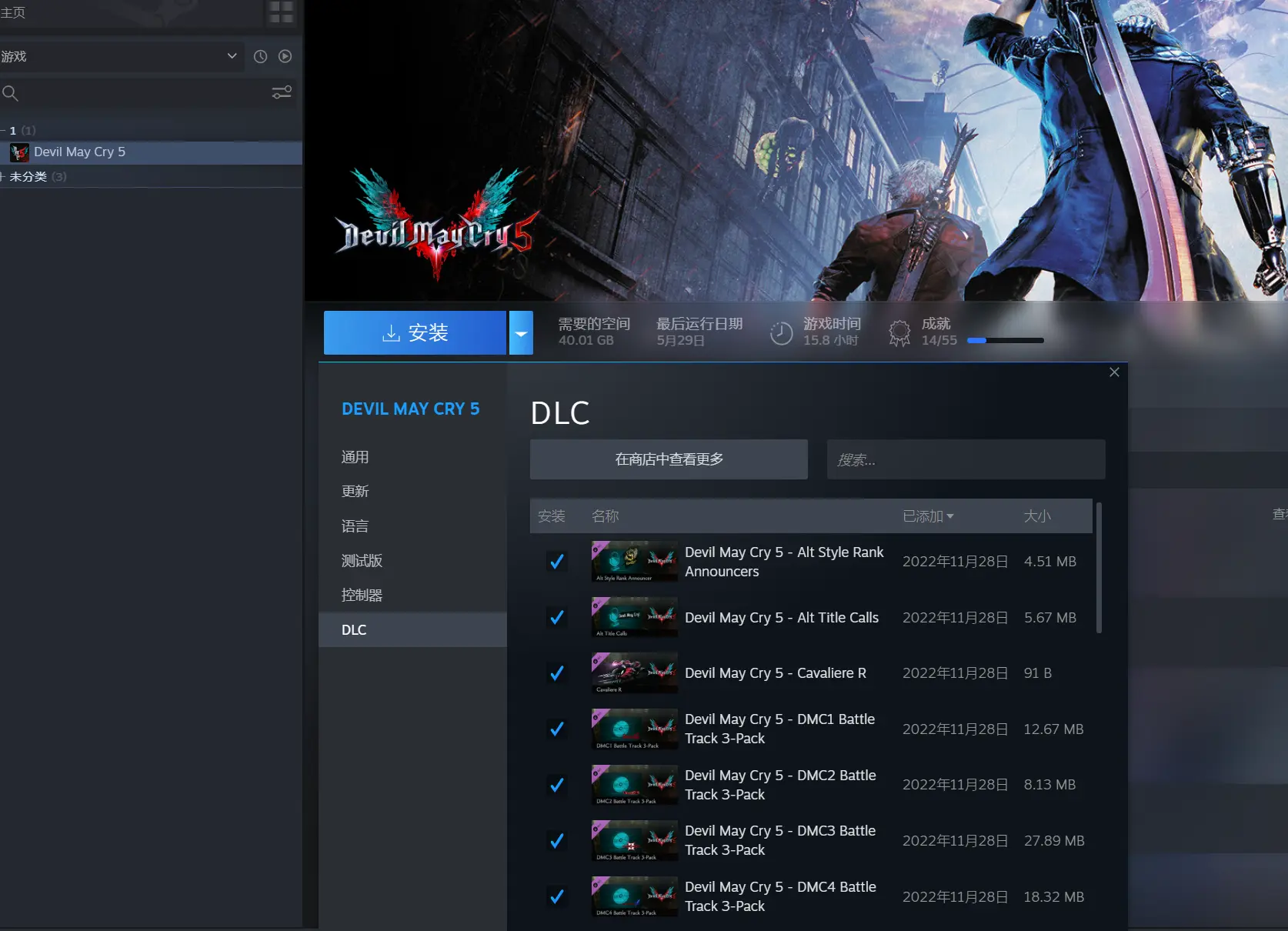
Task: Toggle DMC1 Battle Track install checkbox
Action: point(556,729)
